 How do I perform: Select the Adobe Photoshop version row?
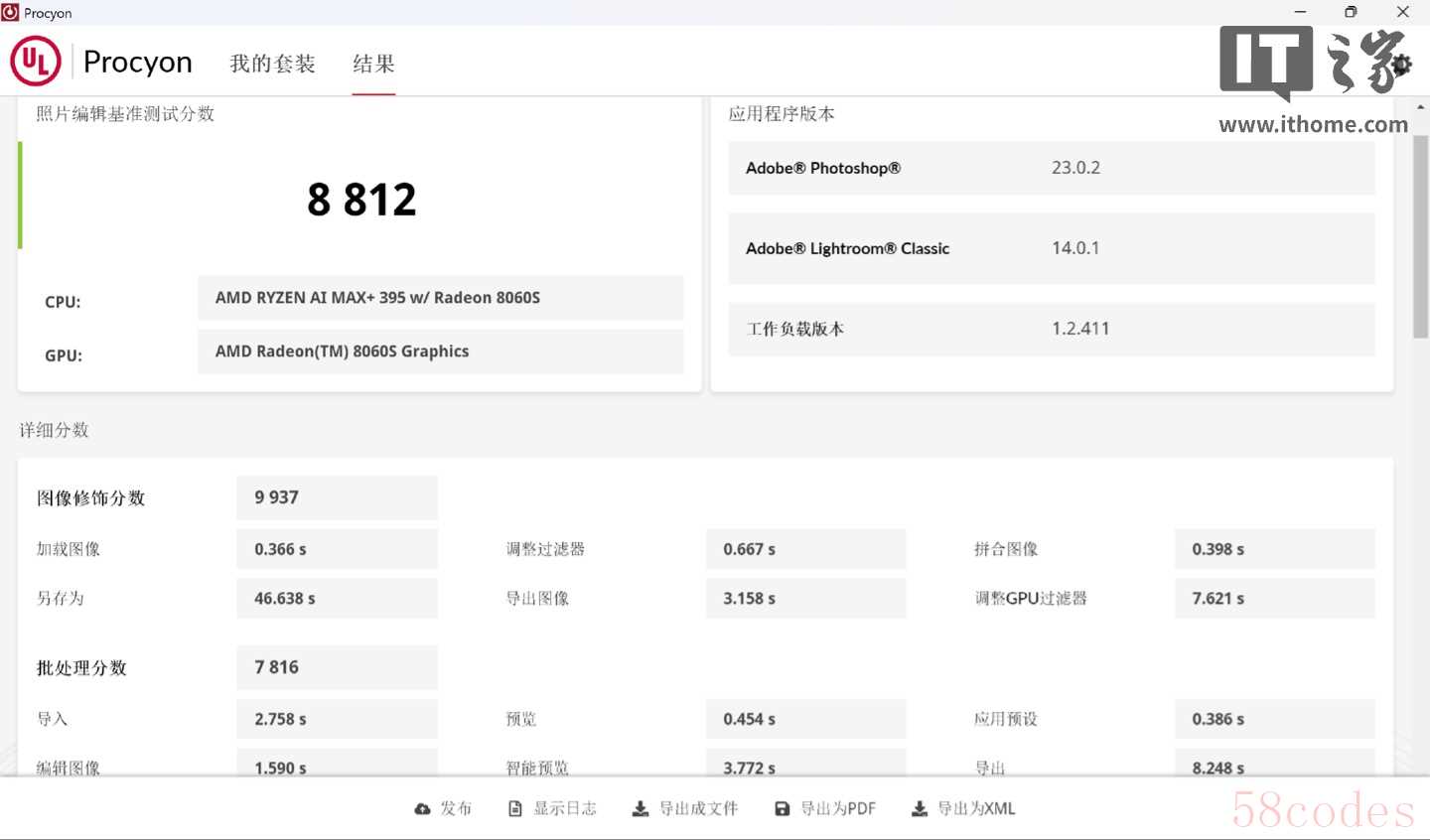click(x=1051, y=168)
